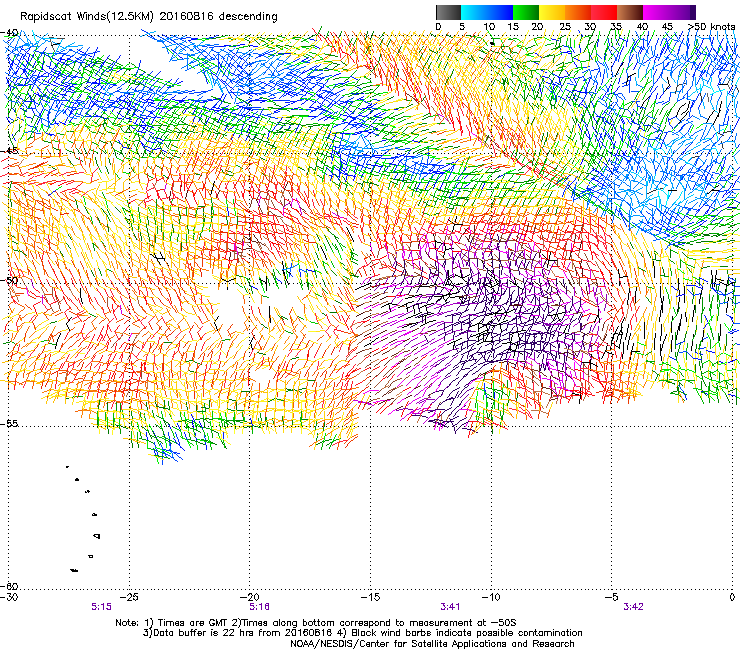Image resolution: width=740 pixels, height=650 pixels.
Task: Click the purple '3:42' swath time
Action: point(633,607)
